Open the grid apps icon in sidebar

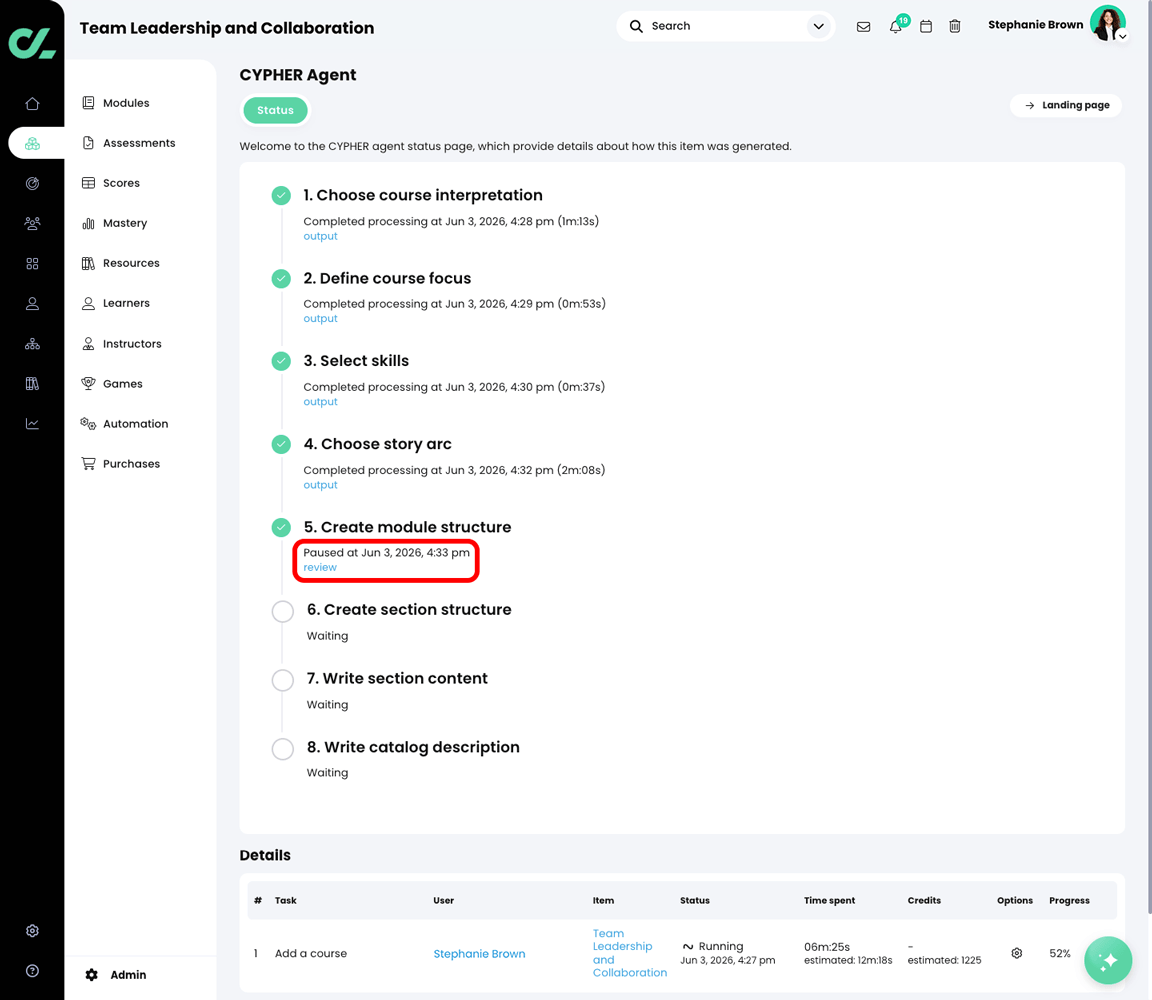[x=32, y=264]
